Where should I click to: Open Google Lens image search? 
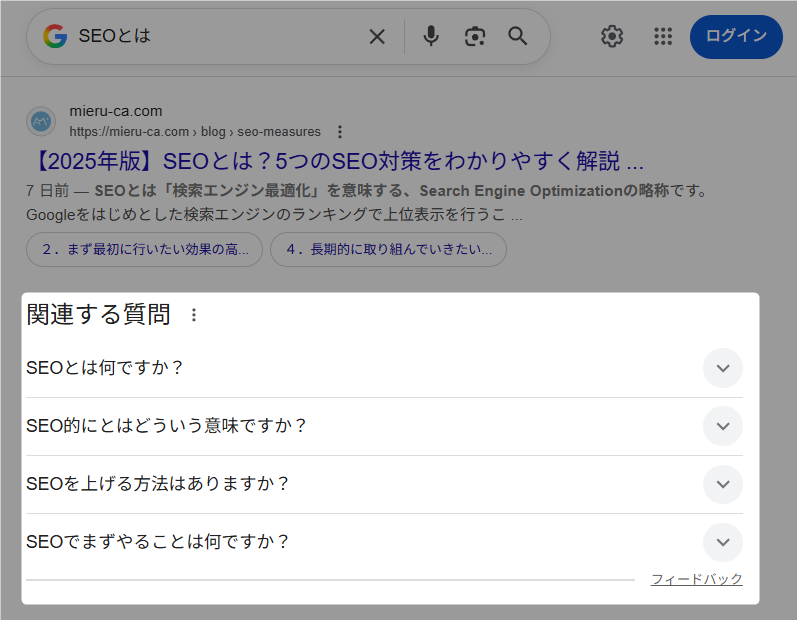tap(474, 37)
